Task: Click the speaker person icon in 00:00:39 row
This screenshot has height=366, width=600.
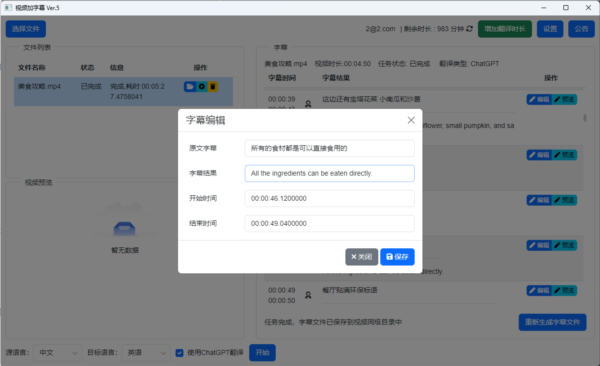Action: (x=308, y=103)
